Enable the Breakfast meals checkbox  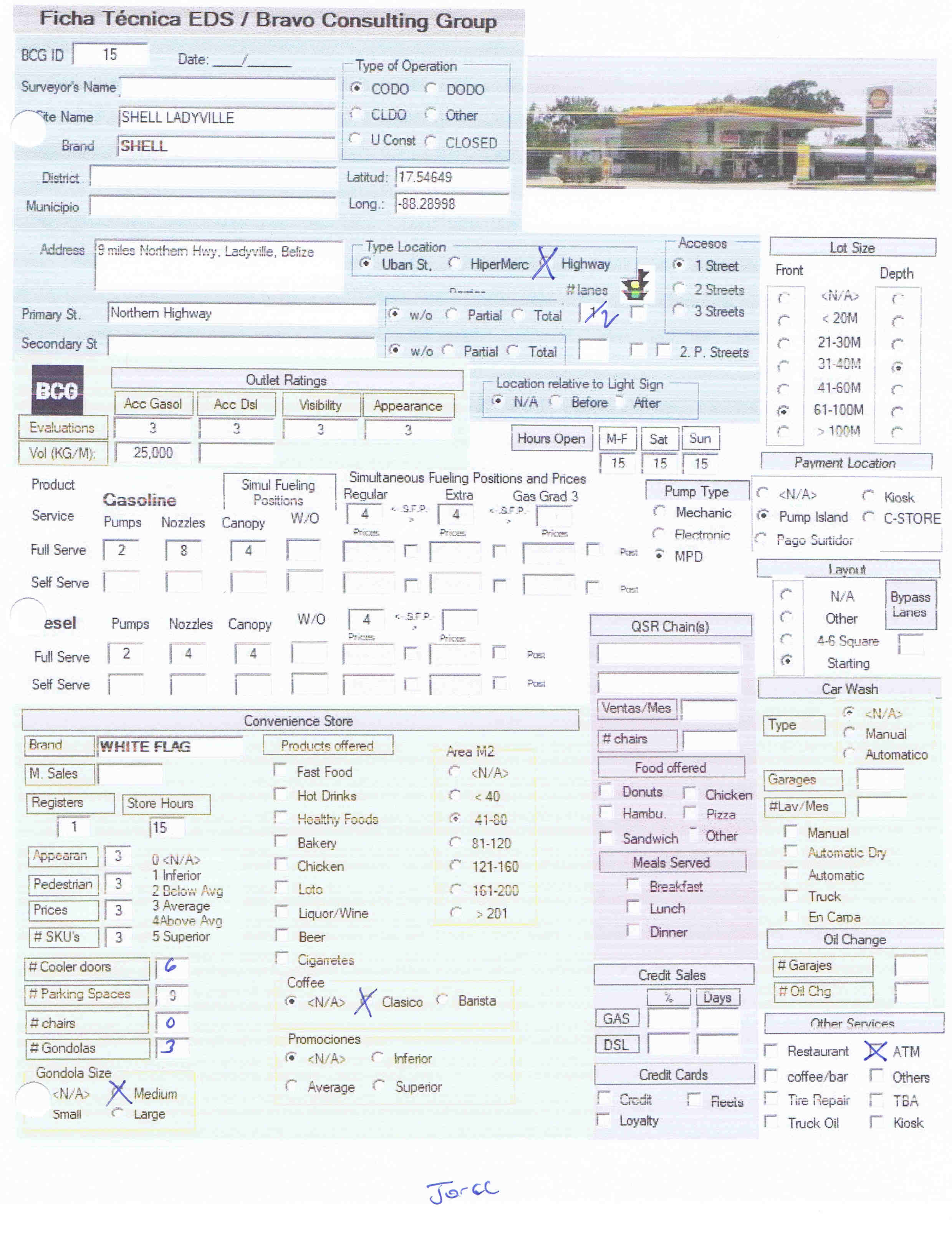coord(633,885)
